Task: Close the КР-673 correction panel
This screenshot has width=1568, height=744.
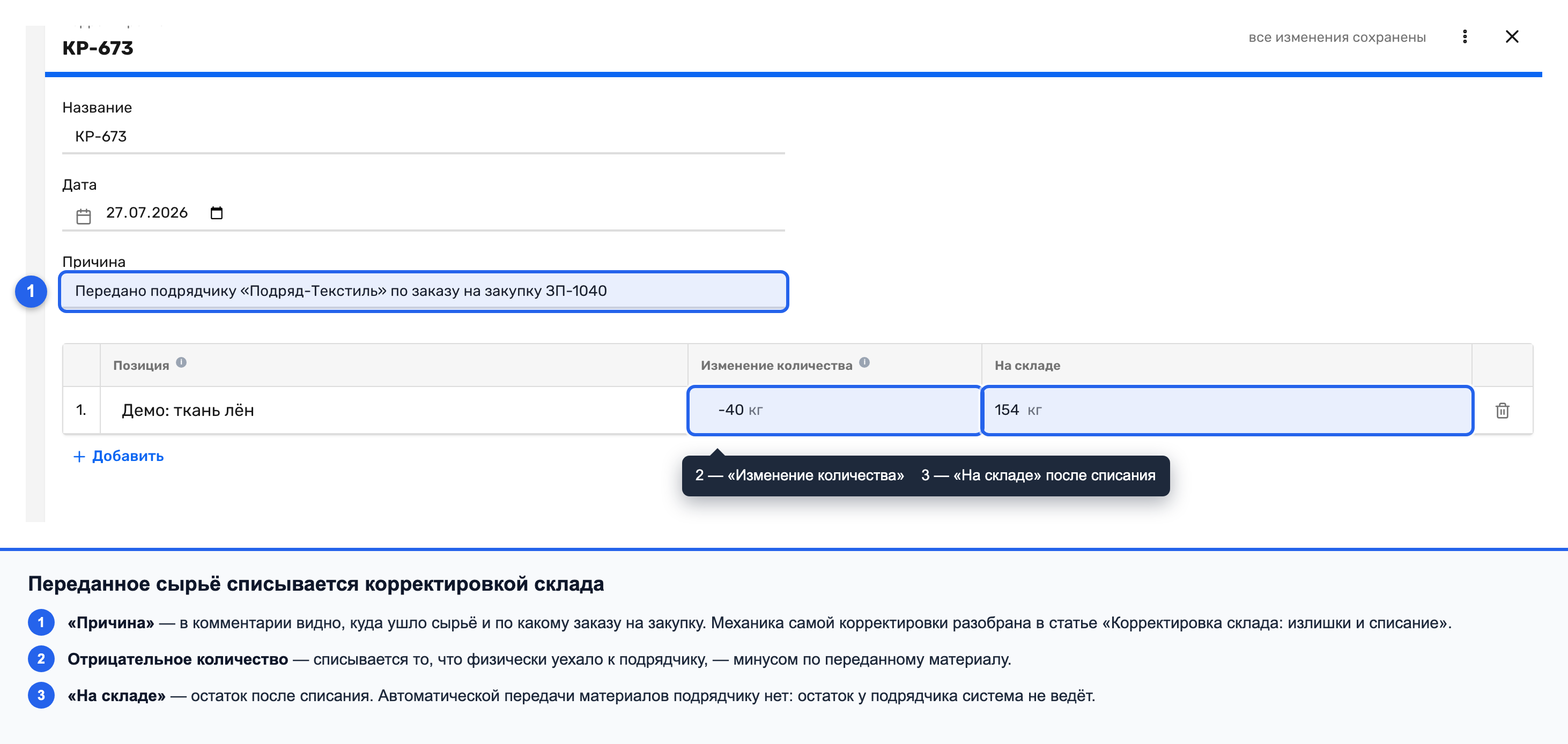Action: [x=1512, y=37]
